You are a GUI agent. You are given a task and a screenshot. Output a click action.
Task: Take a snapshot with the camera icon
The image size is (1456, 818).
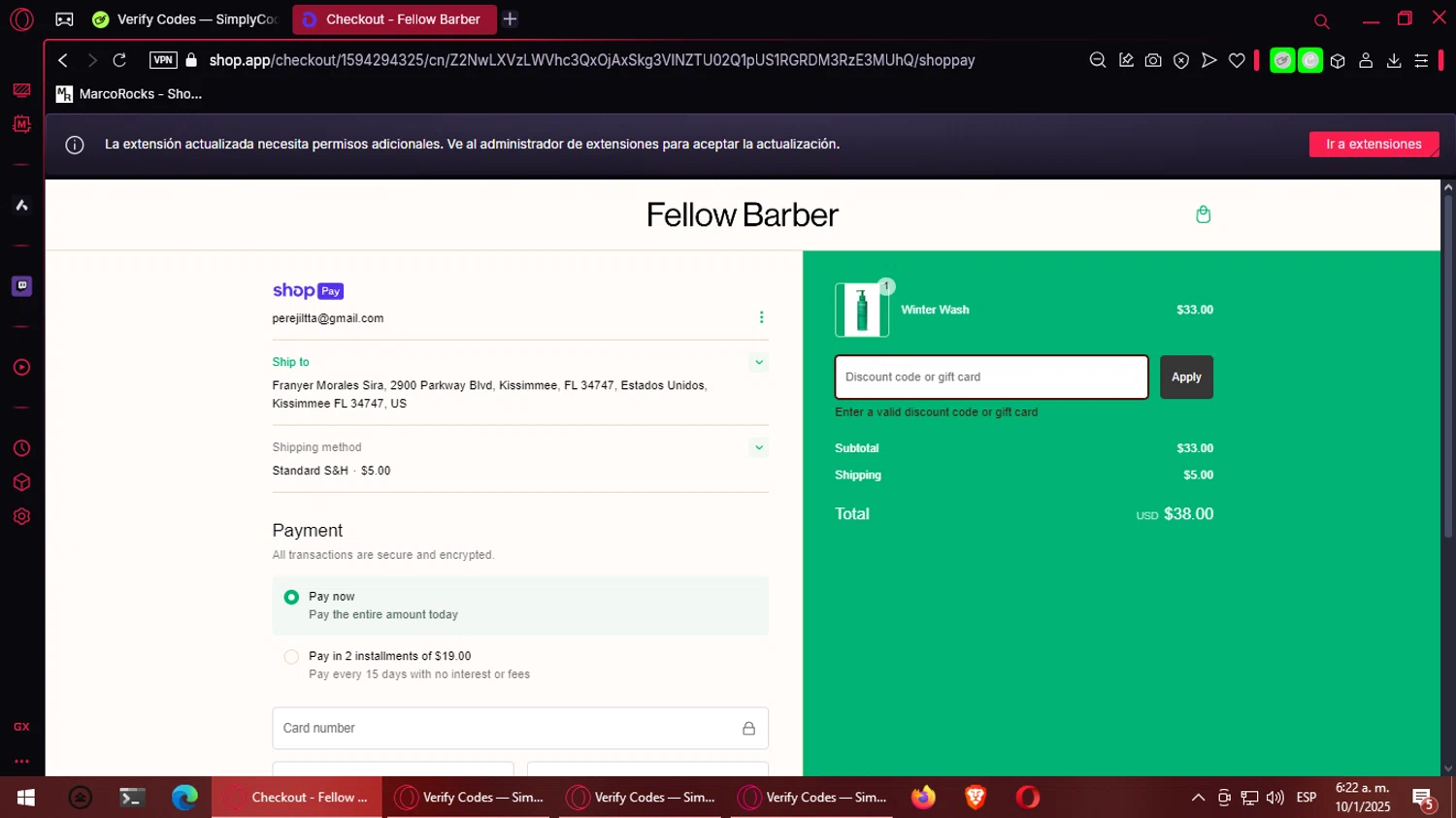pos(1153,60)
